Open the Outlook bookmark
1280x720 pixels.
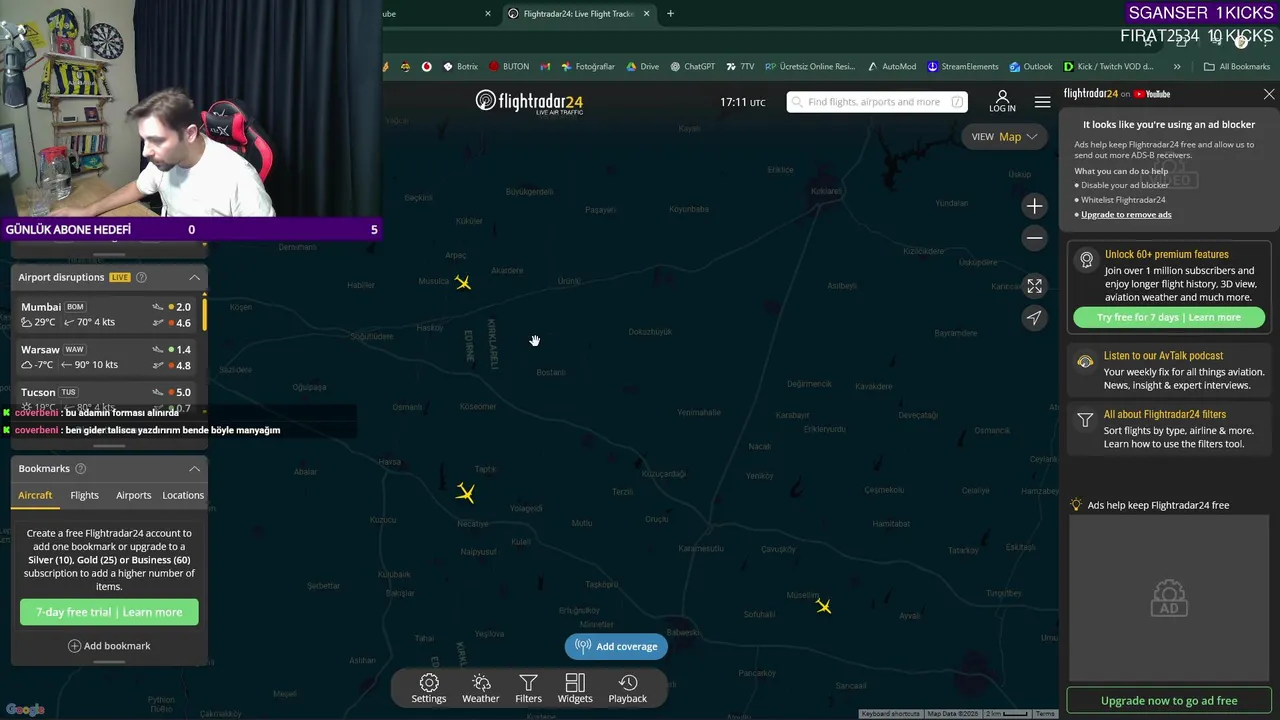(x=1030, y=67)
